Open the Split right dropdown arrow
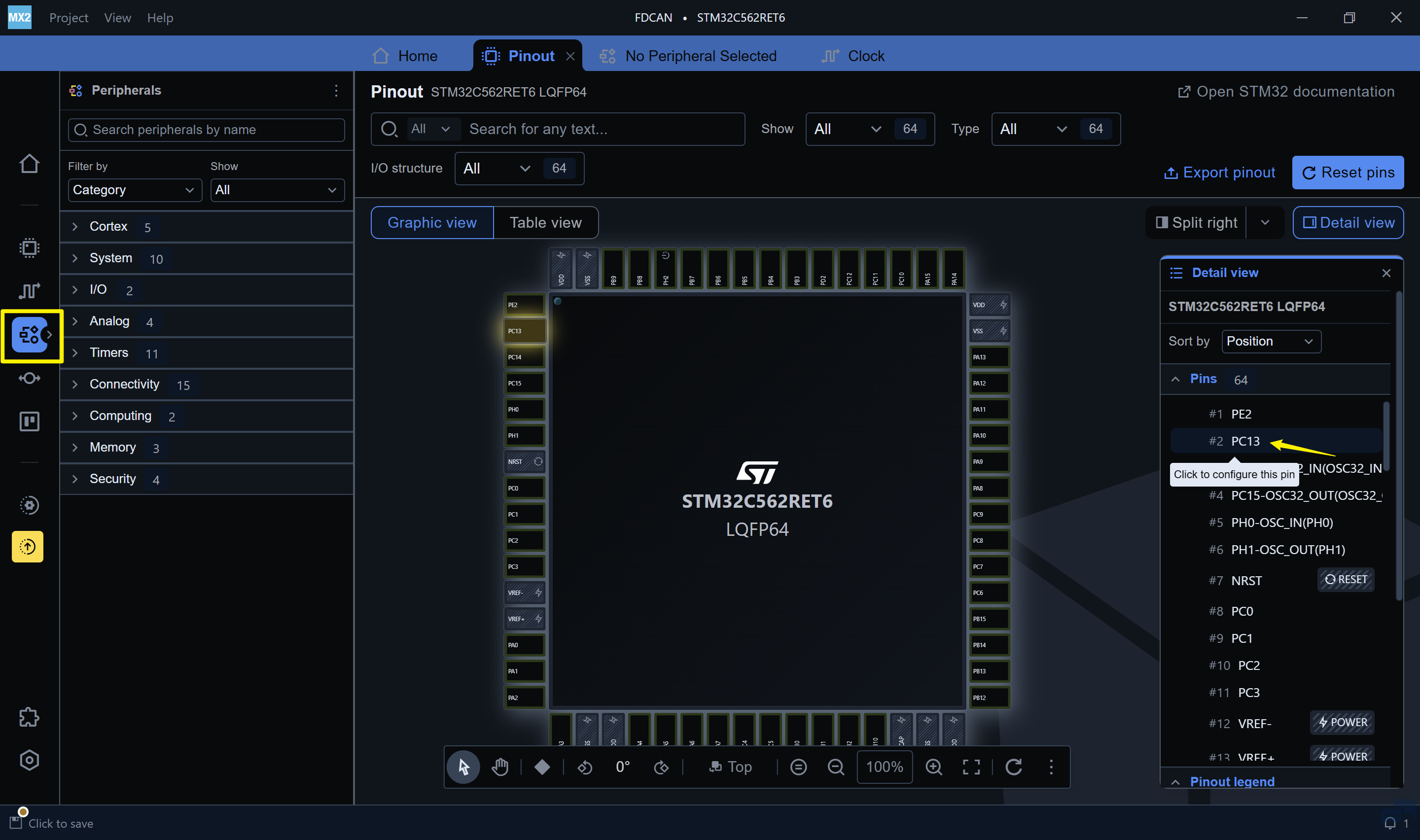Screen dimensions: 1420x840 tap(1265, 223)
